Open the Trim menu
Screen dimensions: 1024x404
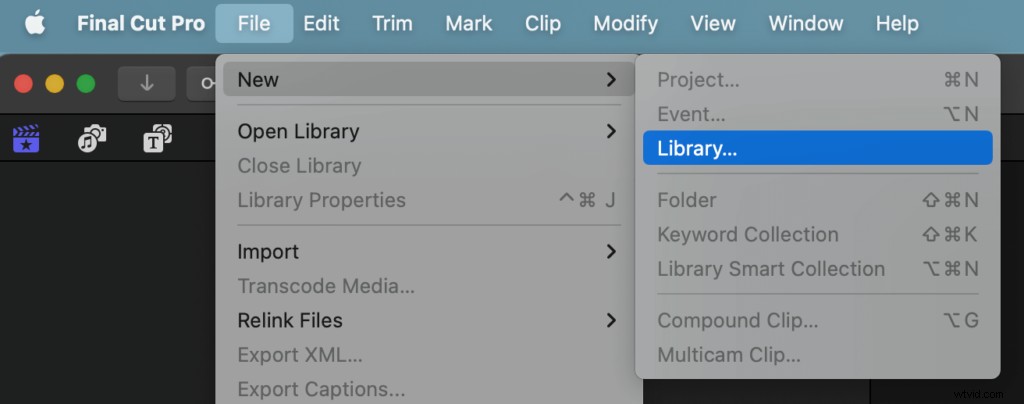[392, 23]
